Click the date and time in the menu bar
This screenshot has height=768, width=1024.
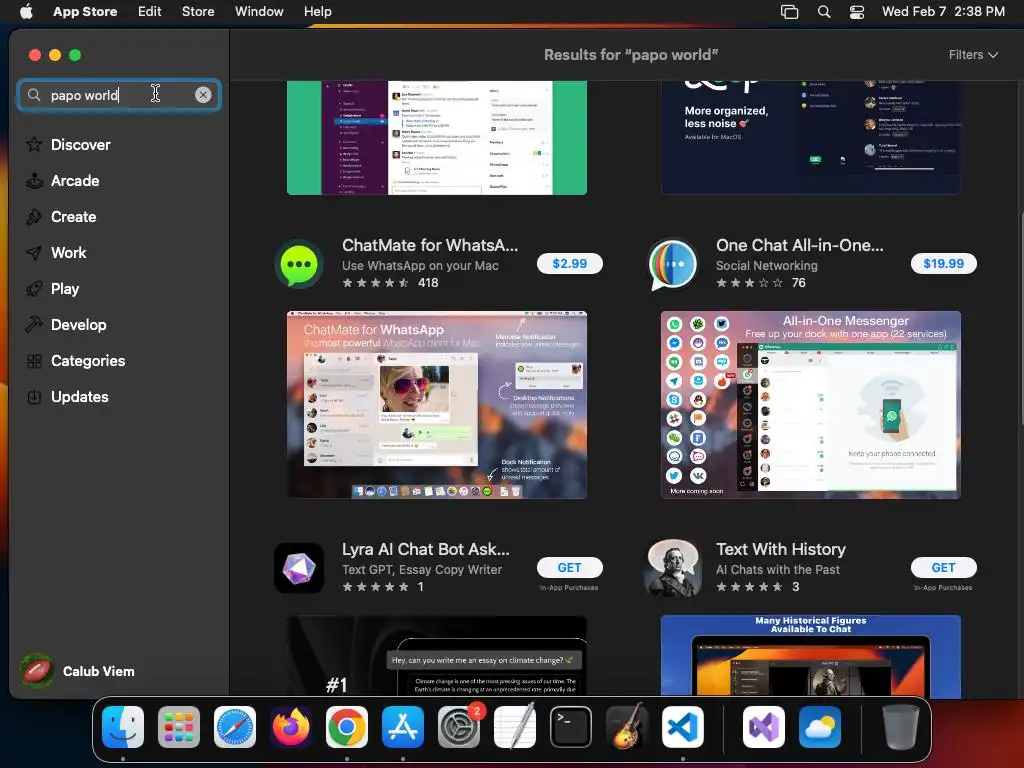click(x=943, y=11)
